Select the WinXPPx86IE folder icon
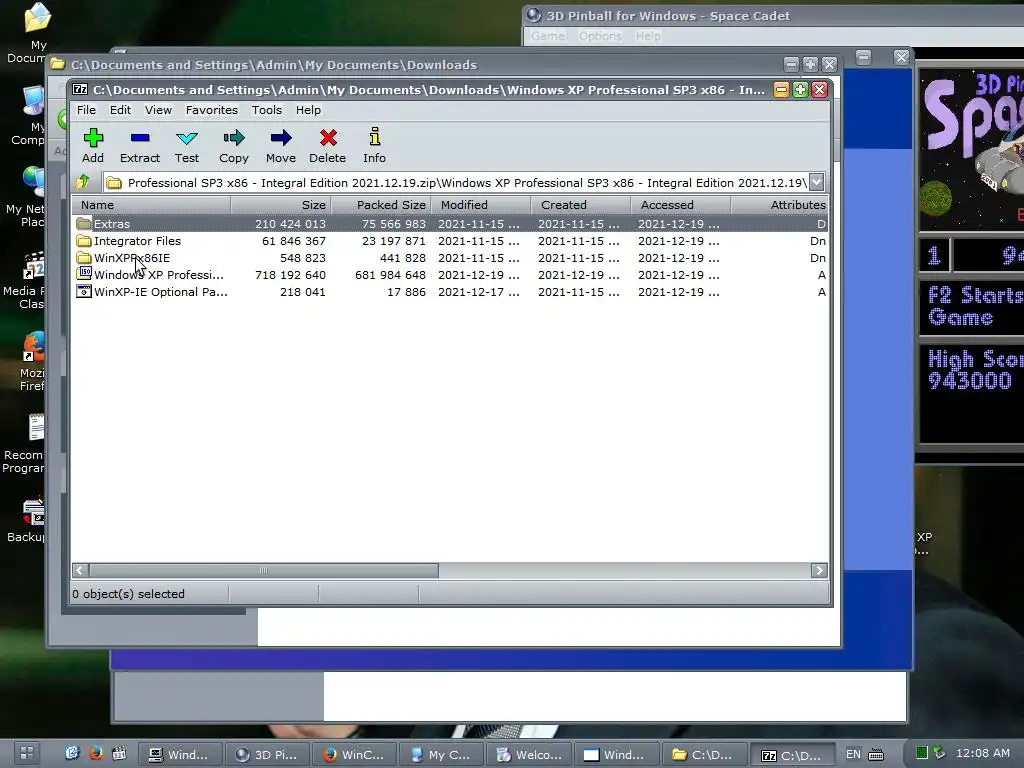Viewport: 1024px width, 768px height. point(84,257)
